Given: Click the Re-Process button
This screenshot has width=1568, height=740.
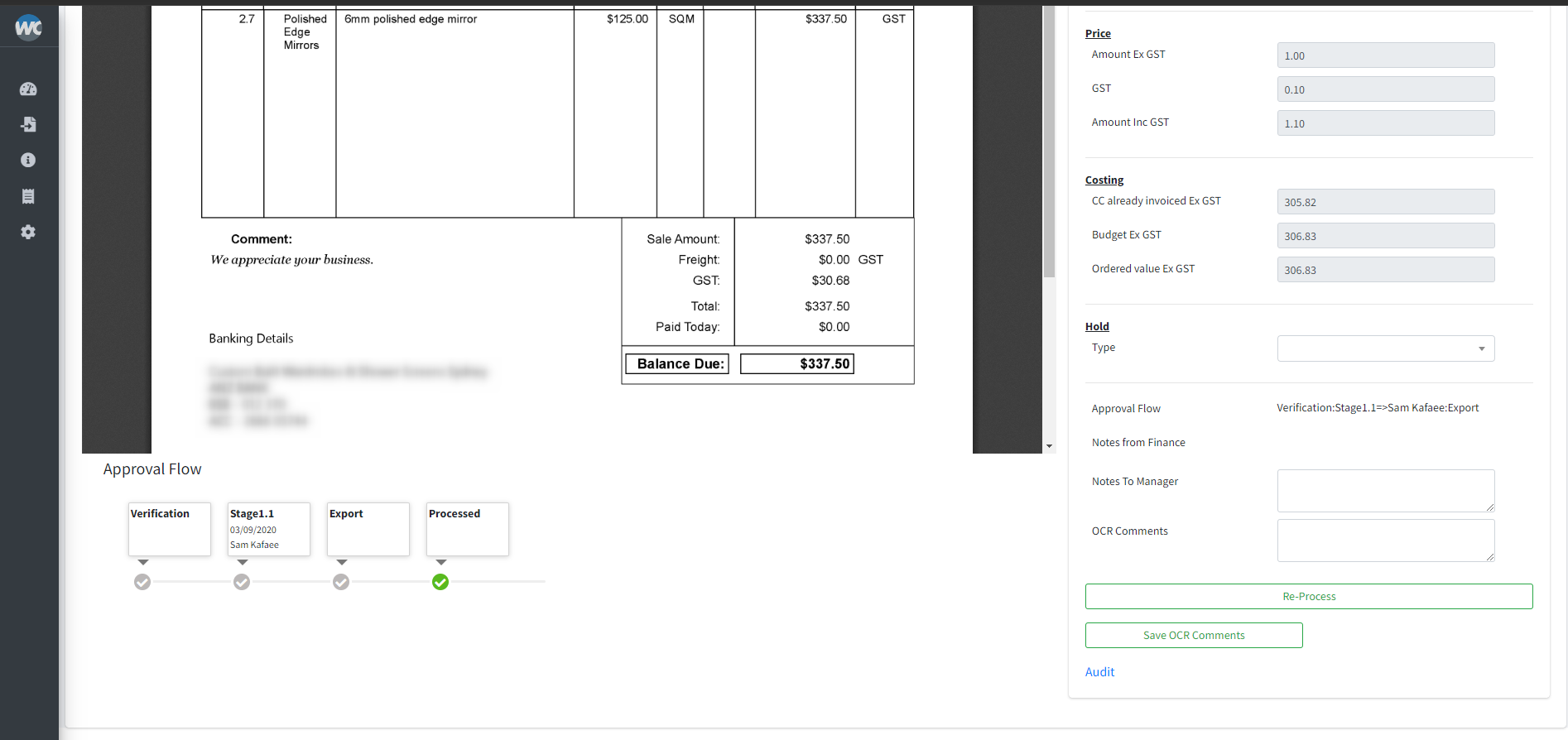Looking at the screenshot, I should (1309, 596).
